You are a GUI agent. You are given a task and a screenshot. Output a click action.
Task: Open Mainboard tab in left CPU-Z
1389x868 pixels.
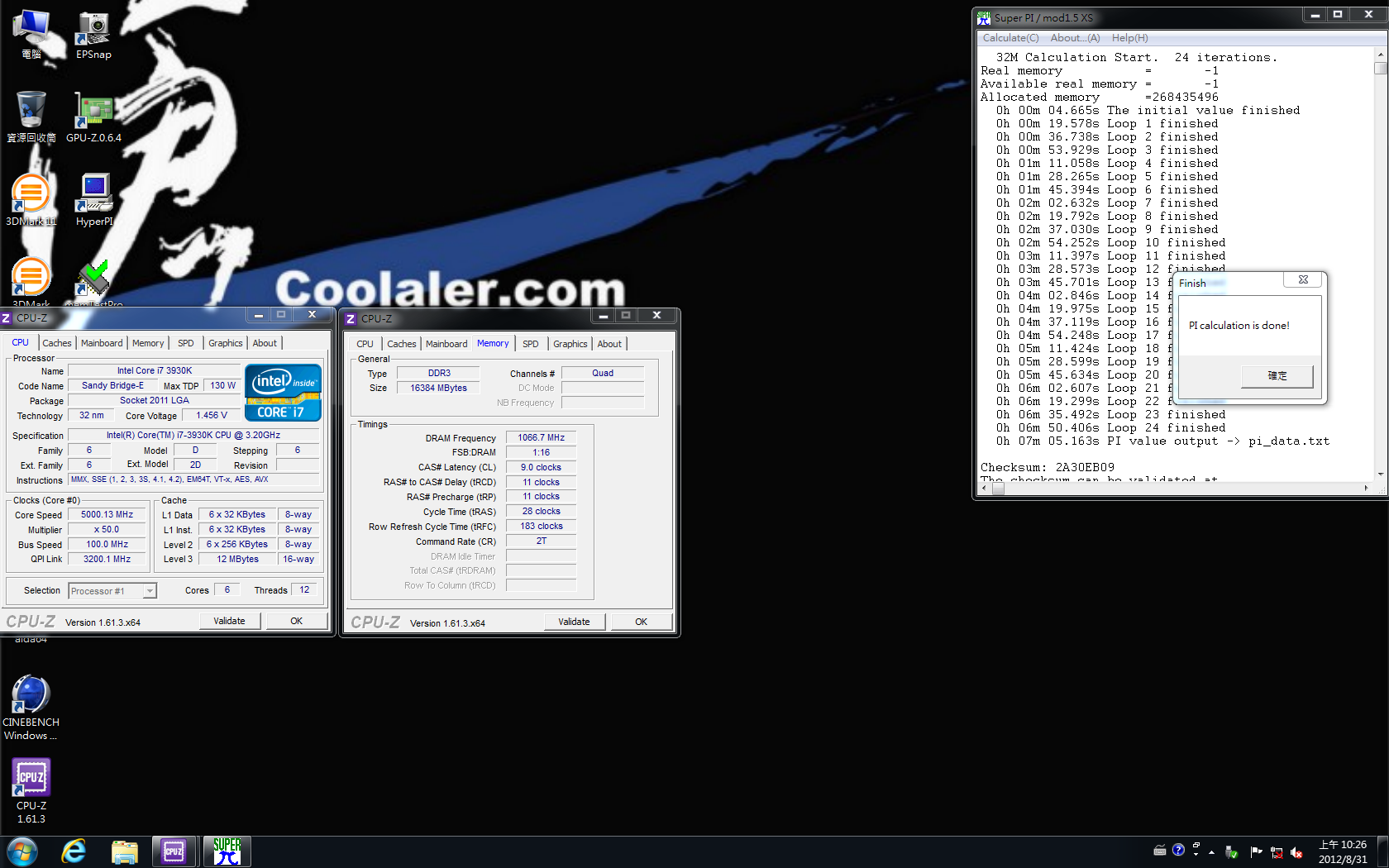pos(102,343)
